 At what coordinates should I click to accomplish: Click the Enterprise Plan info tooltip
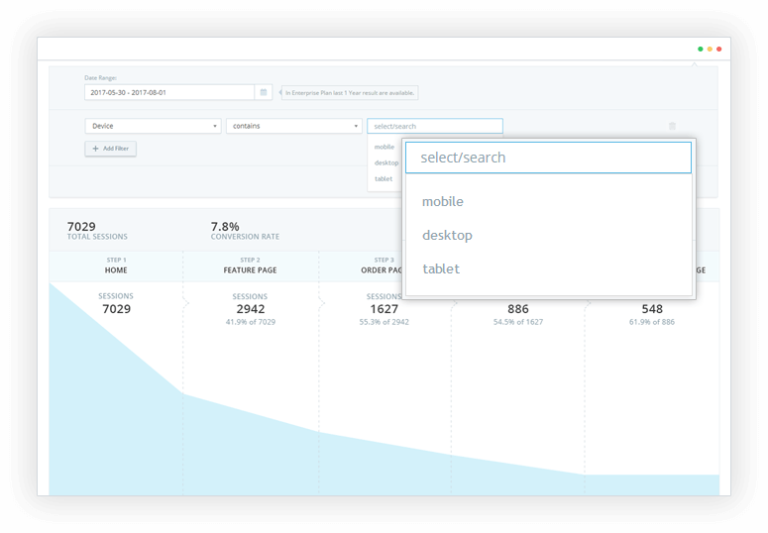(x=350, y=93)
